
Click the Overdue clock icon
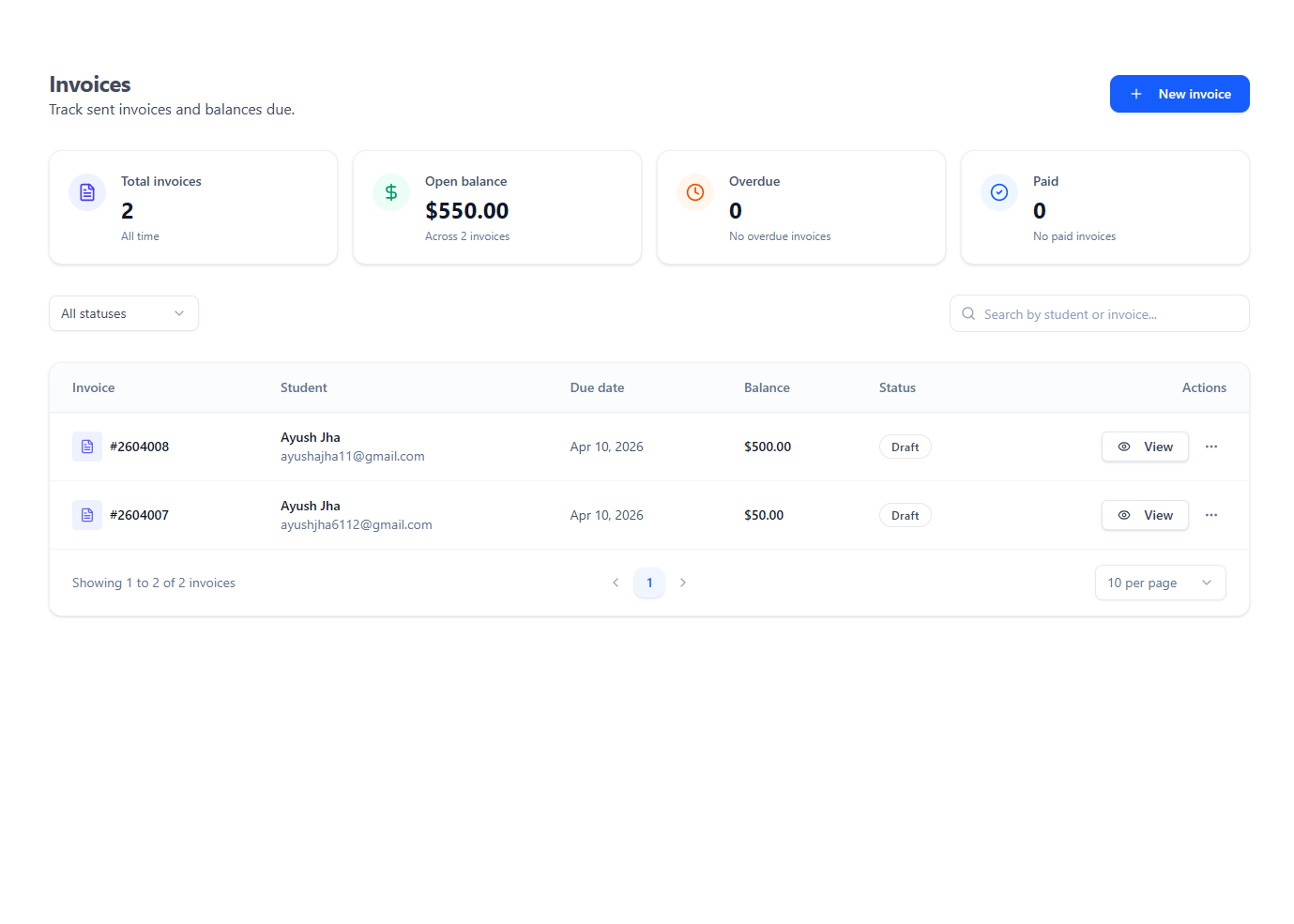(695, 192)
